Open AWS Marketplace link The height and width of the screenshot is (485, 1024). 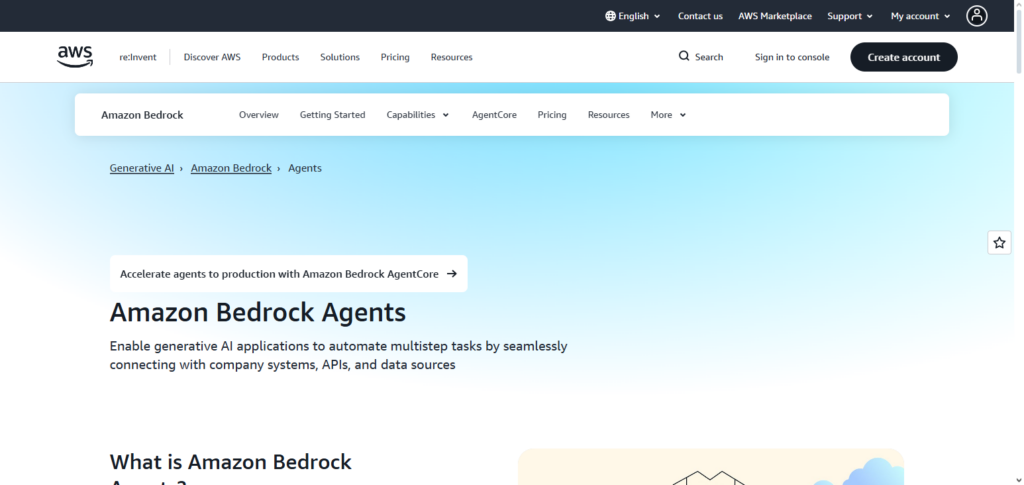[x=775, y=16]
